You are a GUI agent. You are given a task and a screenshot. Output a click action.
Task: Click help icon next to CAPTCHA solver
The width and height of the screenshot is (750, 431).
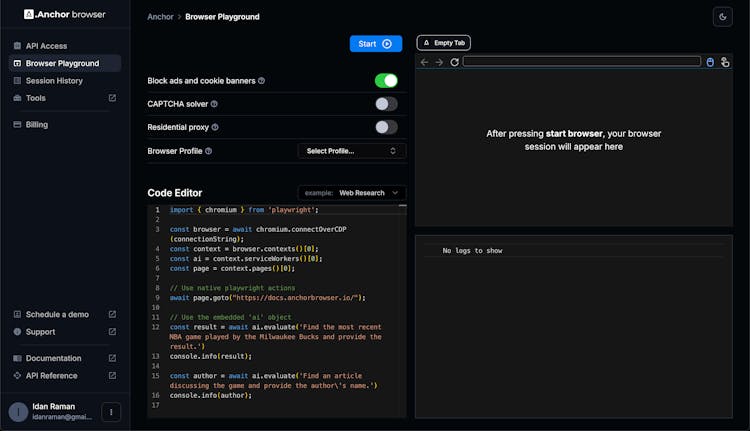tap(214, 104)
